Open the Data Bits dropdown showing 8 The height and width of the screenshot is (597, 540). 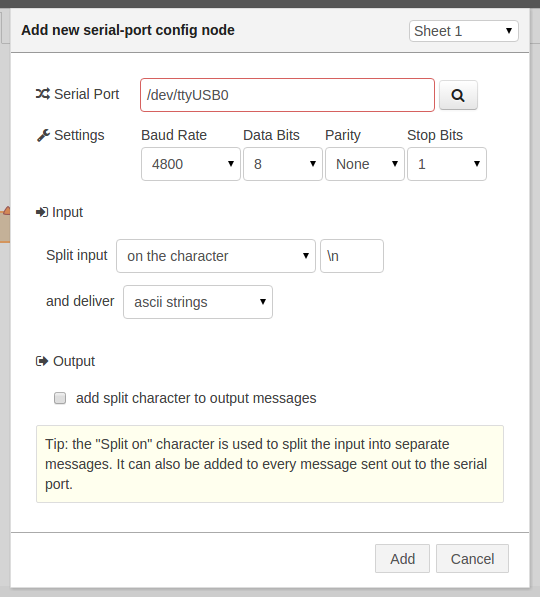[x=283, y=164]
